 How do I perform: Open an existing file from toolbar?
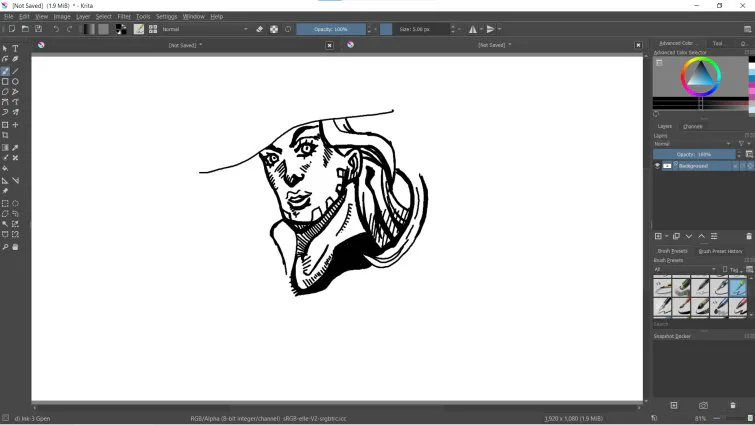25,29
